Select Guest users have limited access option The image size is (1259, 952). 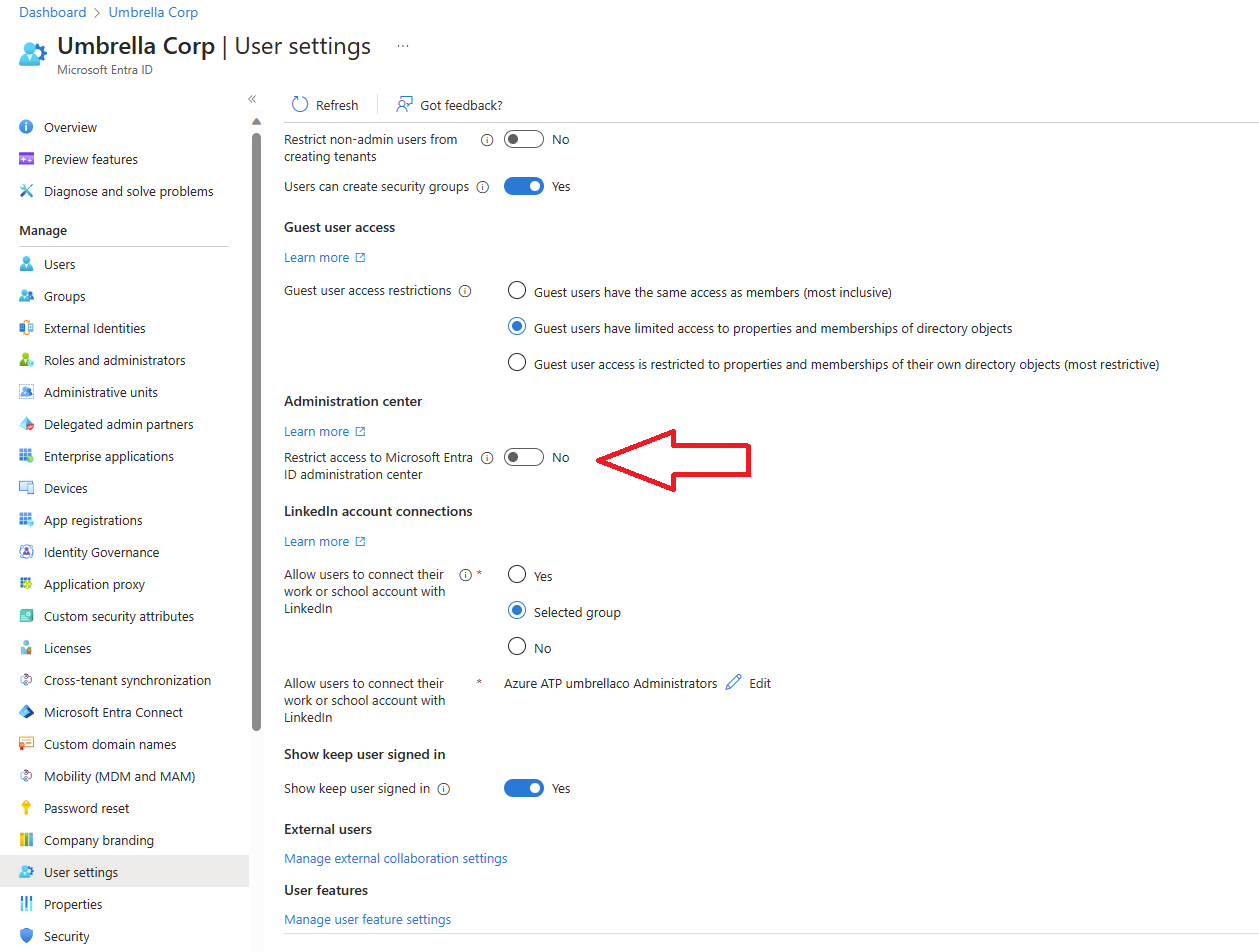tap(517, 327)
